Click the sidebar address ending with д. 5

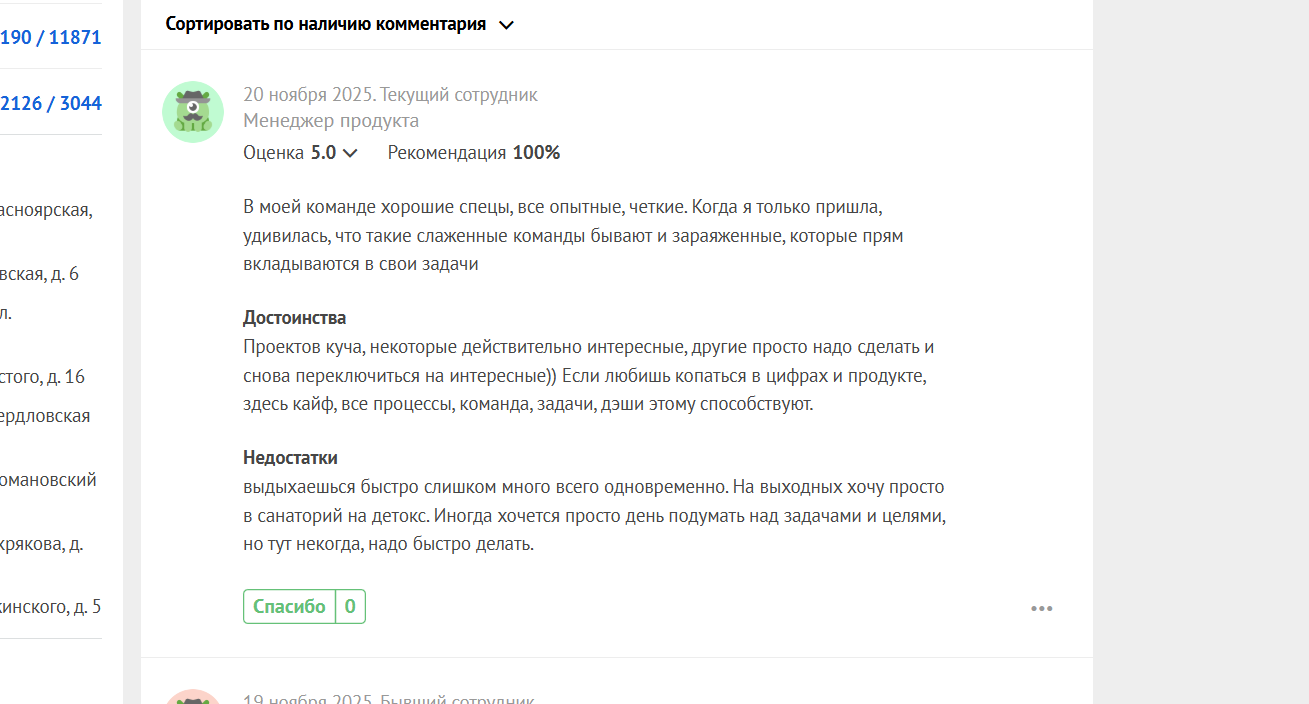pyautogui.click(x=50, y=606)
